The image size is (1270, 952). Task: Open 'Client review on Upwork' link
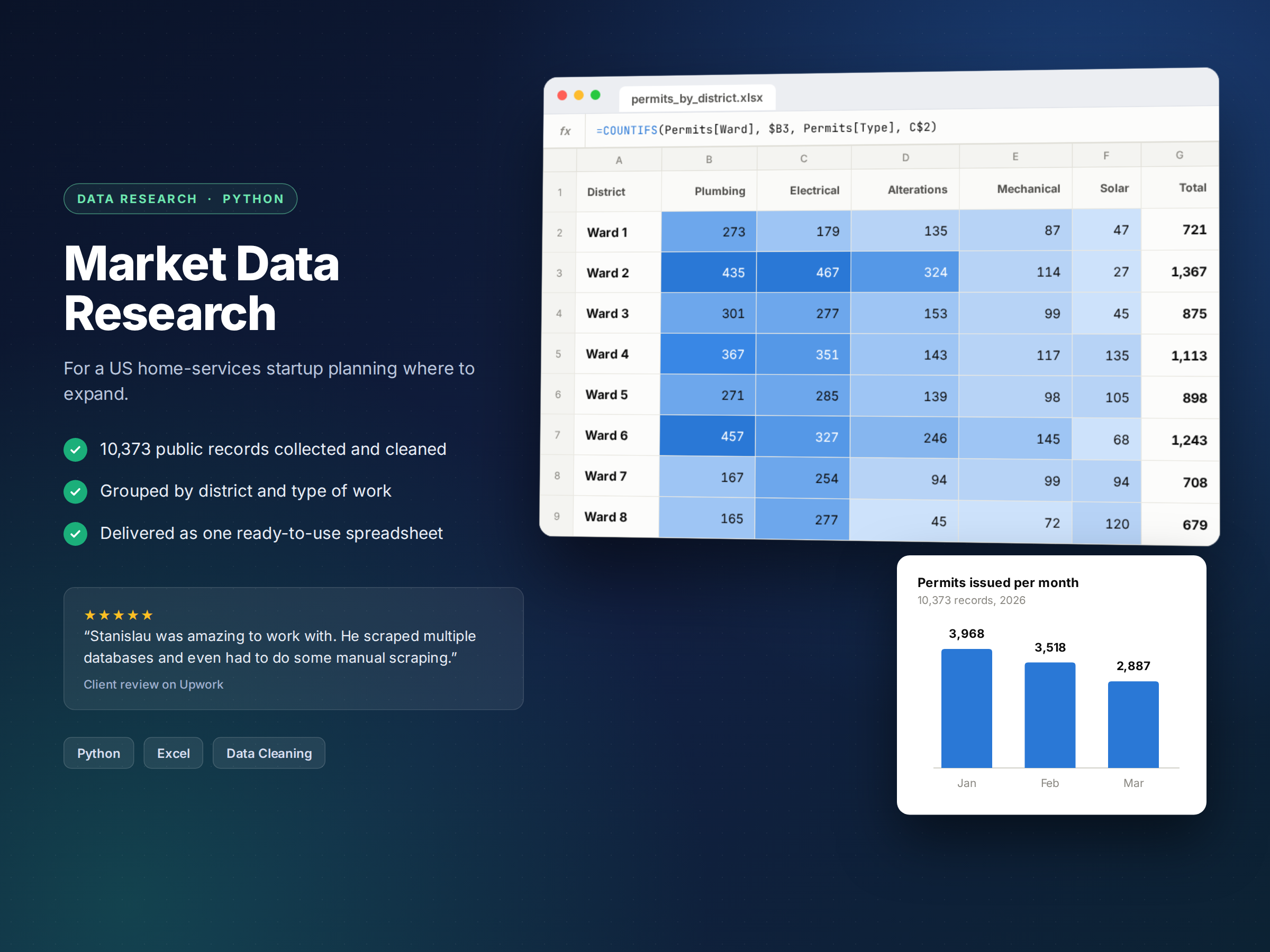153,684
